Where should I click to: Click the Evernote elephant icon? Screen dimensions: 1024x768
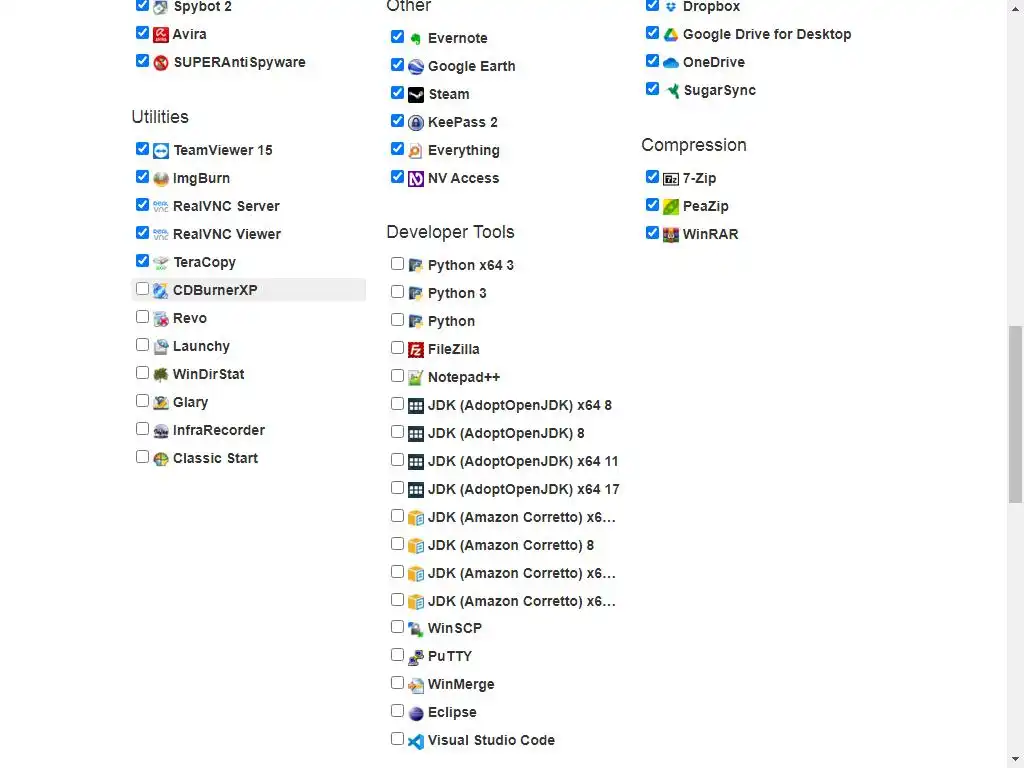coord(416,39)
